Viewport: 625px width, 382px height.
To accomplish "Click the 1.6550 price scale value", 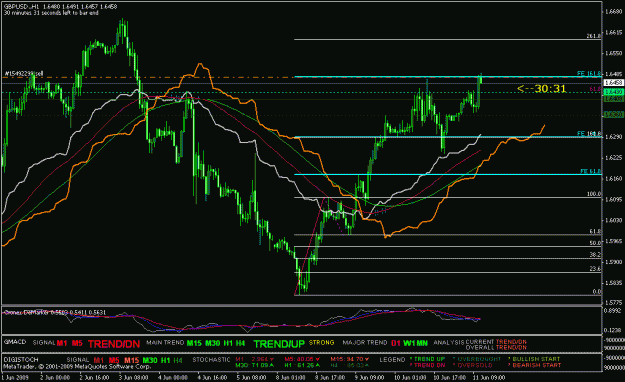I will click(614, 53).
